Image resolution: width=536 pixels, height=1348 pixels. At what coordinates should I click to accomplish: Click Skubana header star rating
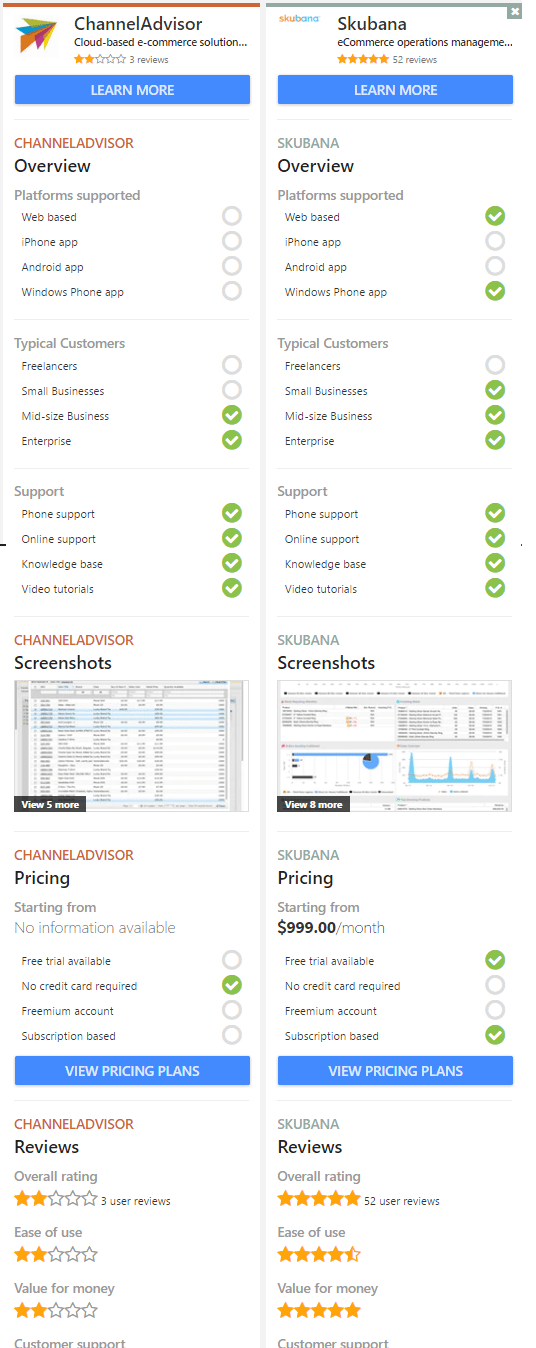coord(363,60)
